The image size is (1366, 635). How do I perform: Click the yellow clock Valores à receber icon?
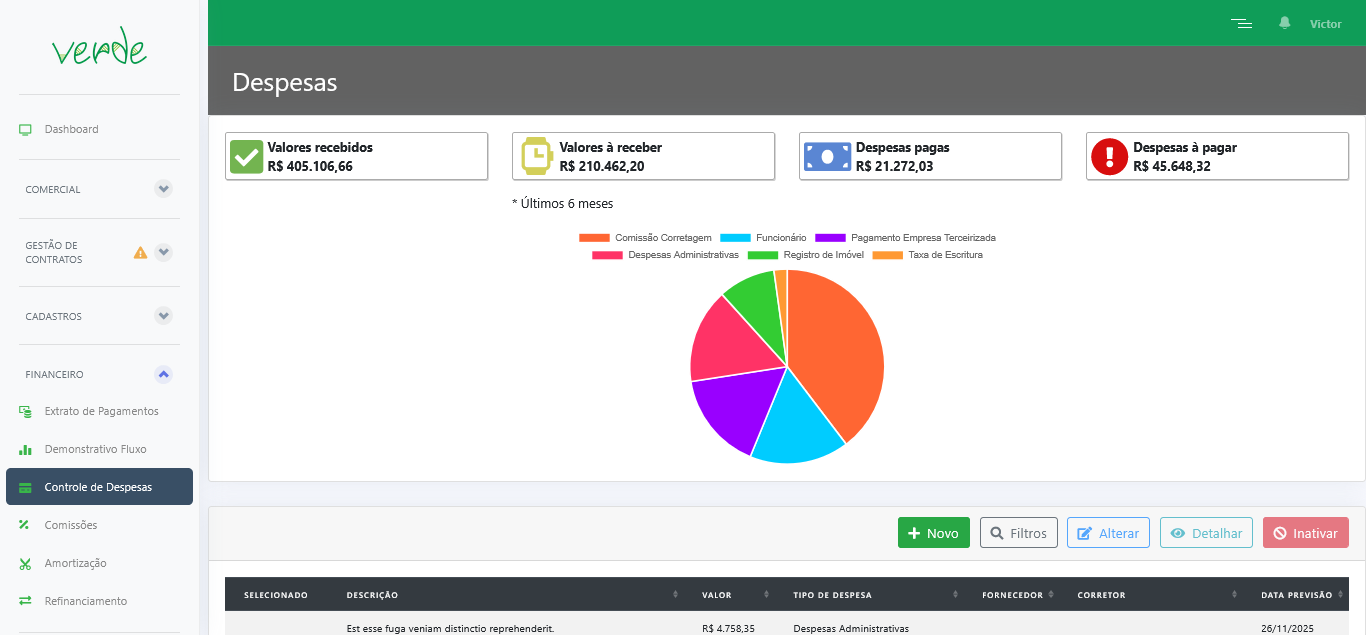click(537, 157)
